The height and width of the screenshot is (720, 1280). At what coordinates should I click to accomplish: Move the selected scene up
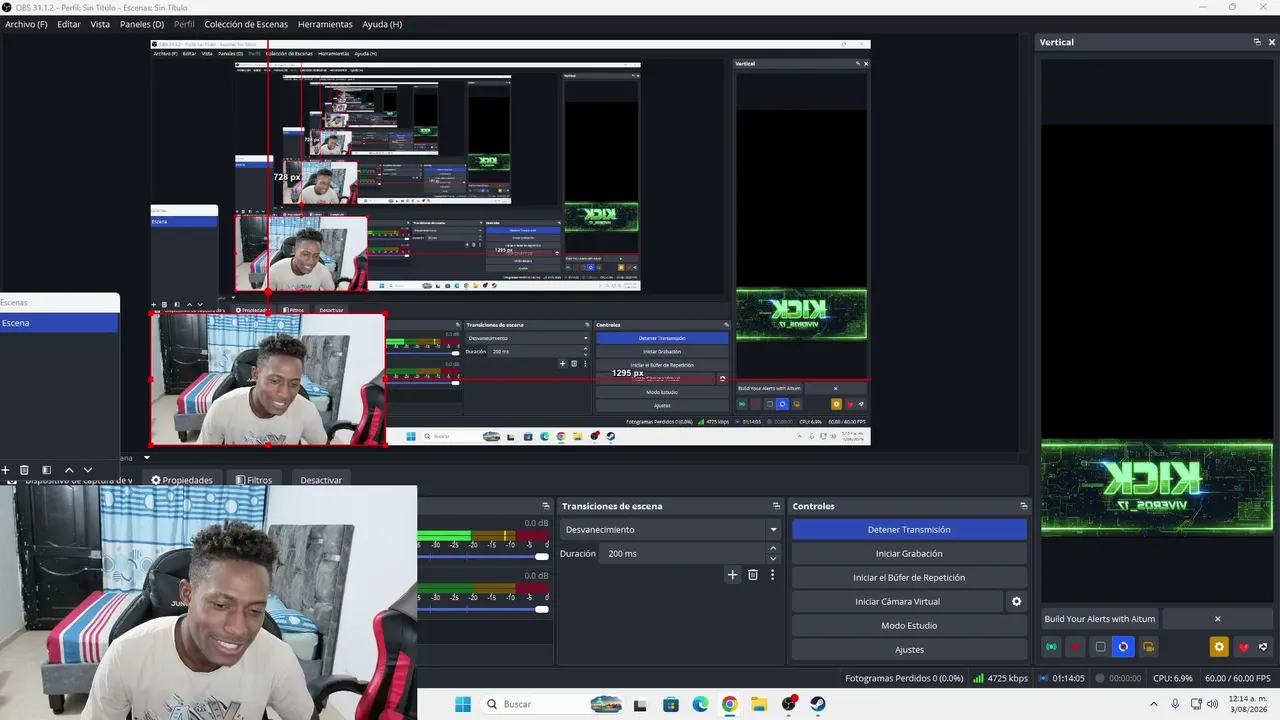[69, 470]
